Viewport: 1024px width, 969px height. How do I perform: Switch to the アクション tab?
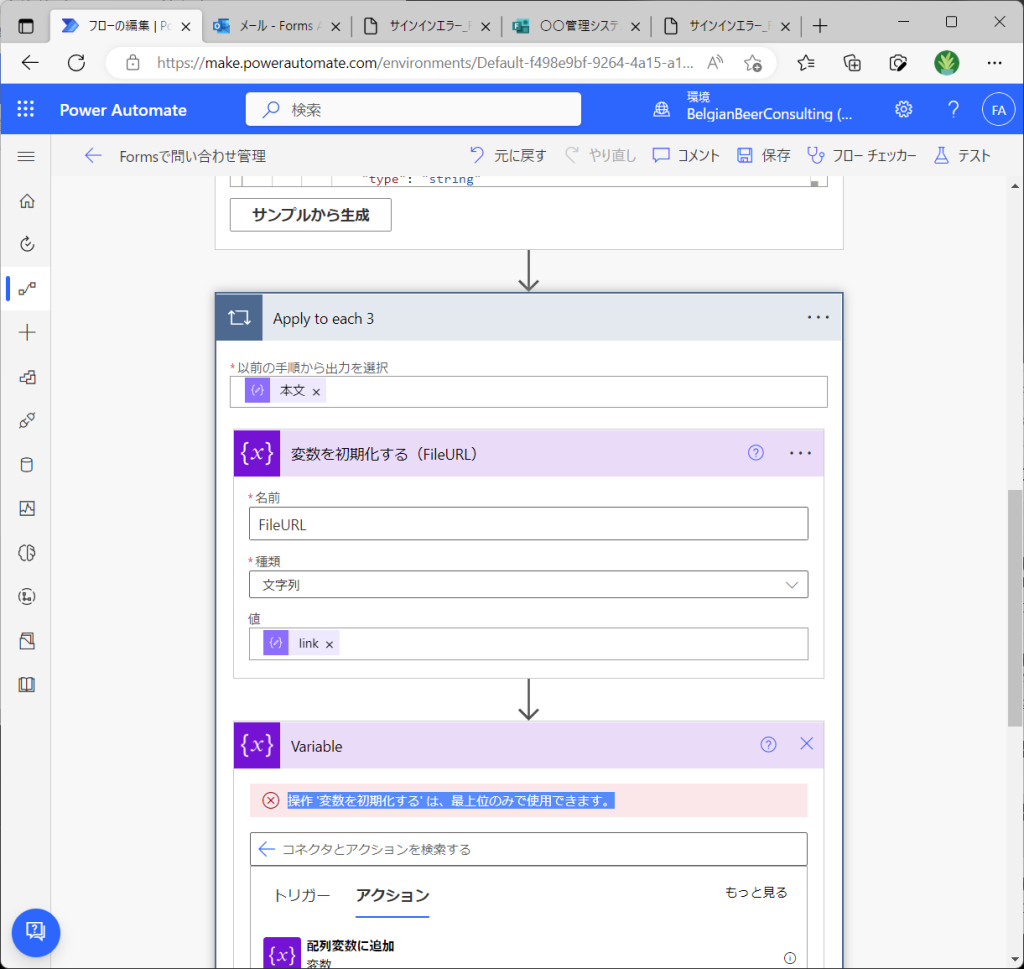coord(392,895)
